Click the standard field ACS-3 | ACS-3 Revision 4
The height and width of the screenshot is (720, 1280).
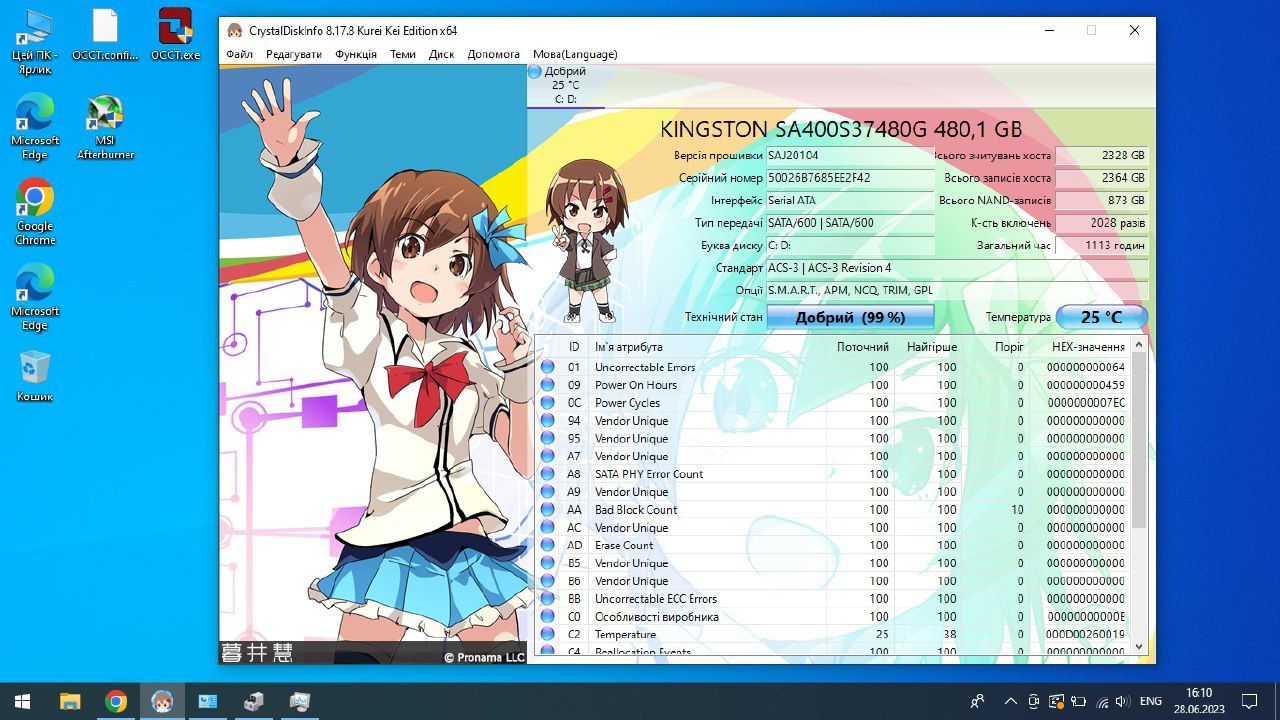pos(957,268)
